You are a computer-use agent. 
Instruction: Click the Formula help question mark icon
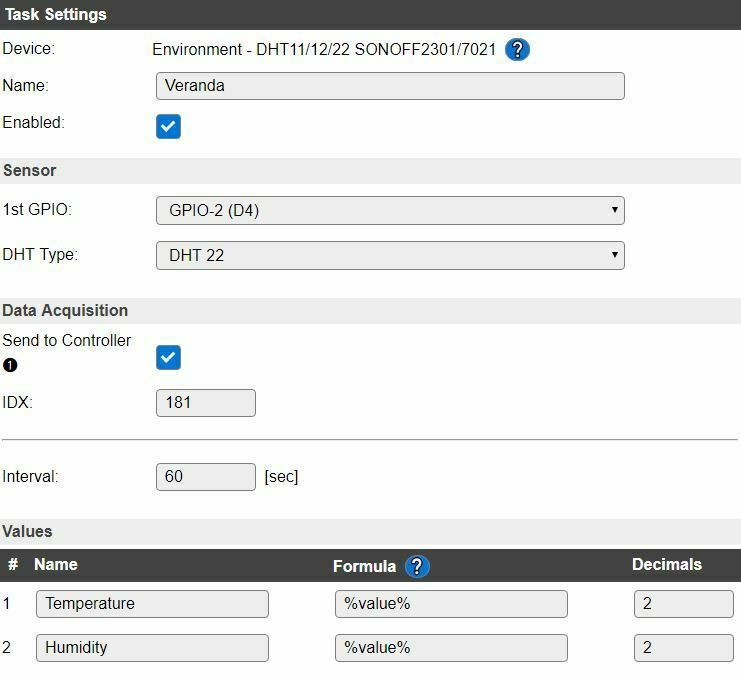[417, 566]
